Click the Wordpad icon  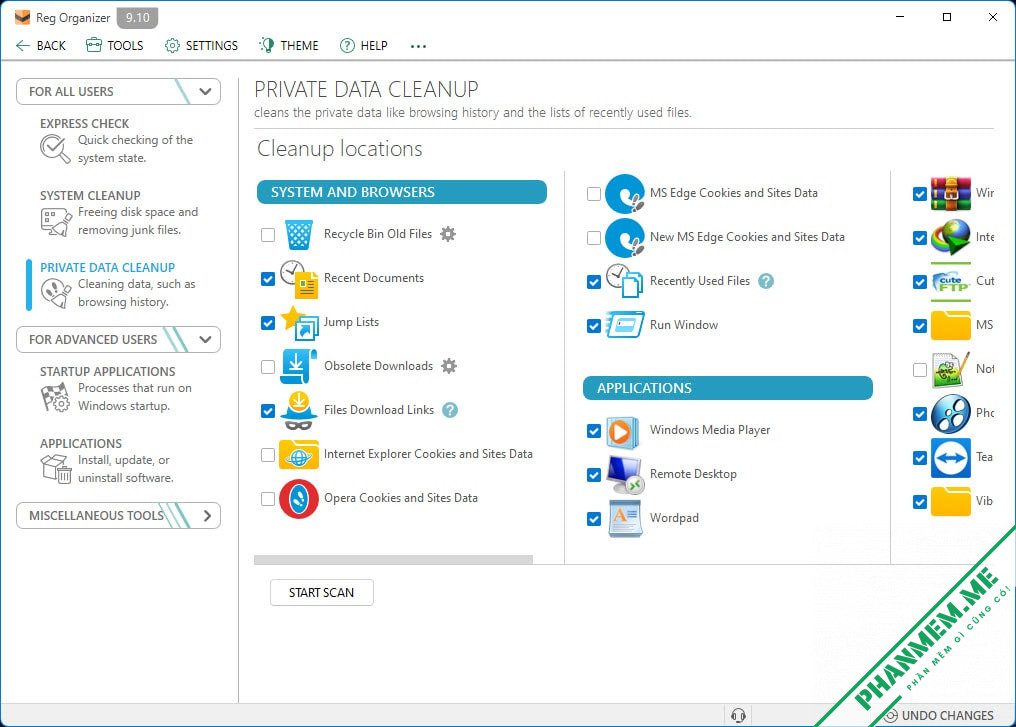click(x=625, y=518)
